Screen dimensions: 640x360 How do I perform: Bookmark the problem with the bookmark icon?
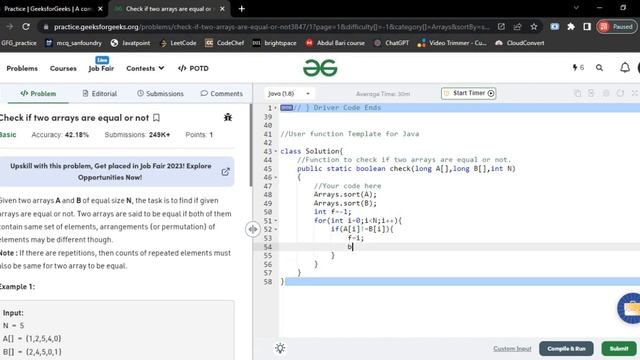(x=156, y=118)
